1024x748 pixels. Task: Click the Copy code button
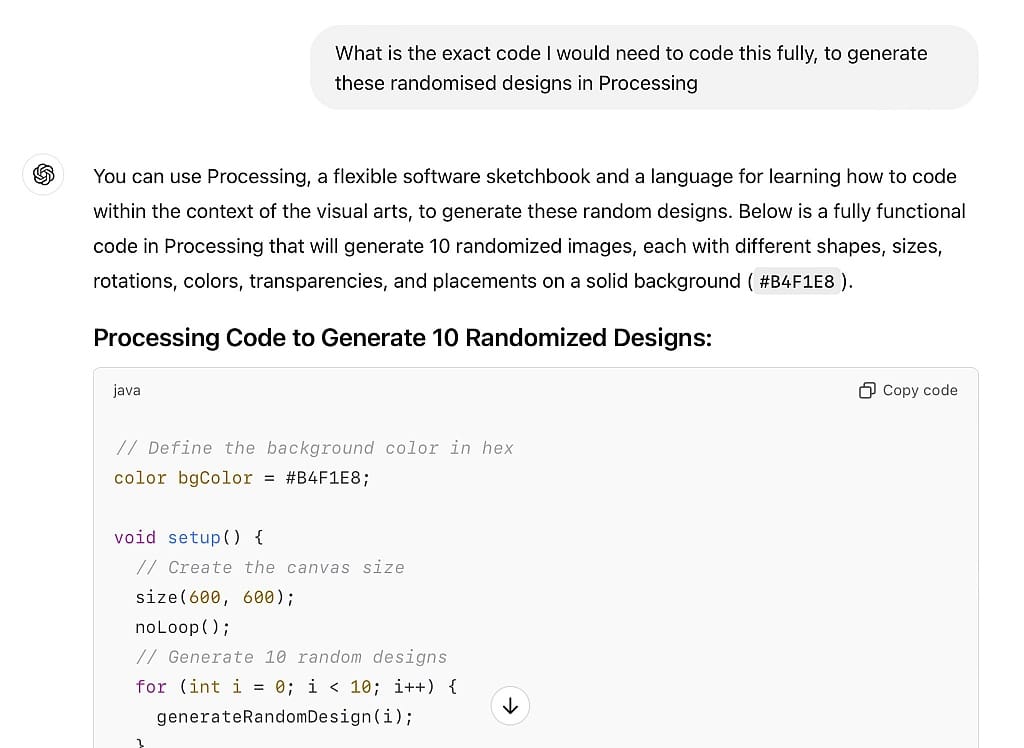[908, 390]
